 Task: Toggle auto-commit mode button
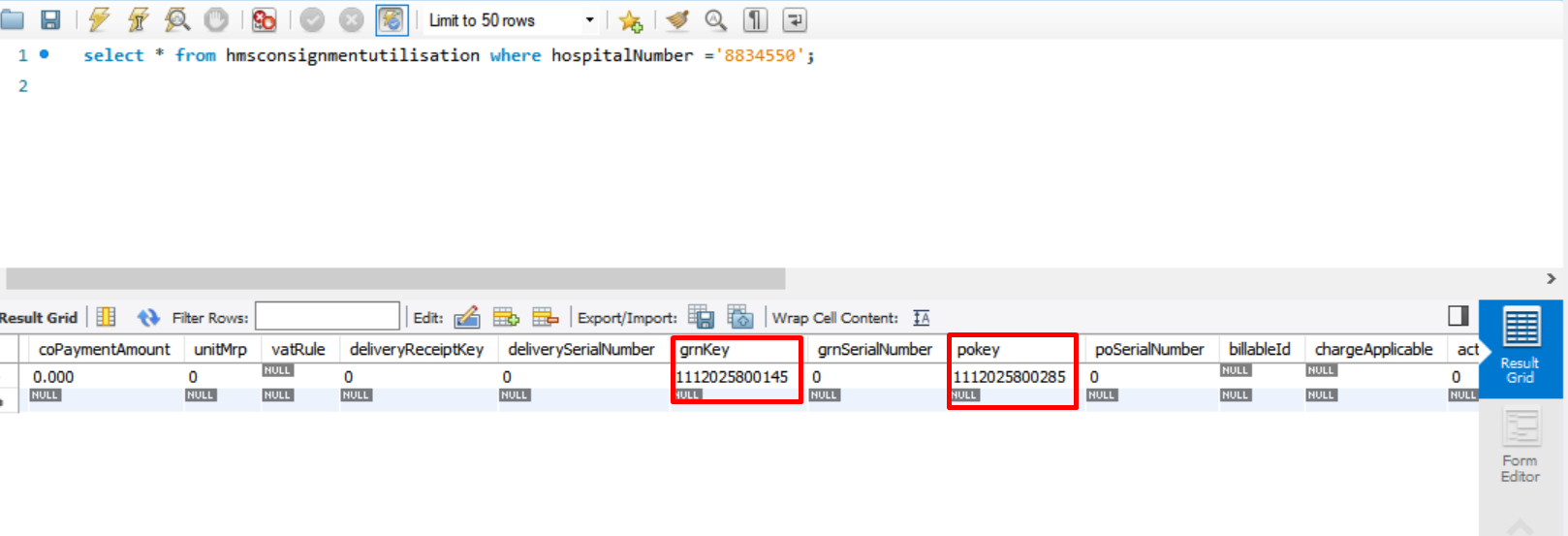(392, 19)
